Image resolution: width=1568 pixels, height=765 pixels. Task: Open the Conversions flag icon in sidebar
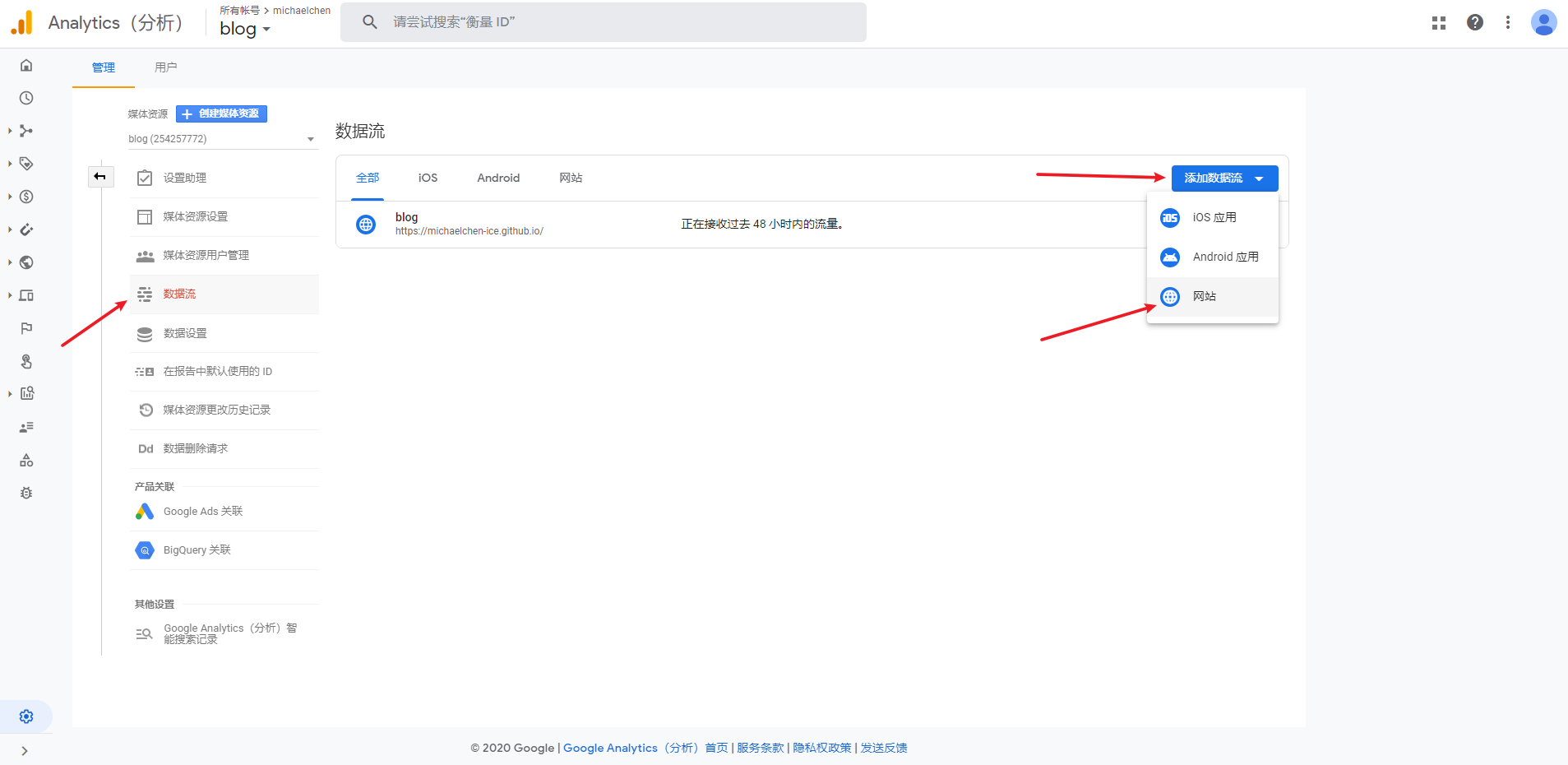tap(26, 328)
